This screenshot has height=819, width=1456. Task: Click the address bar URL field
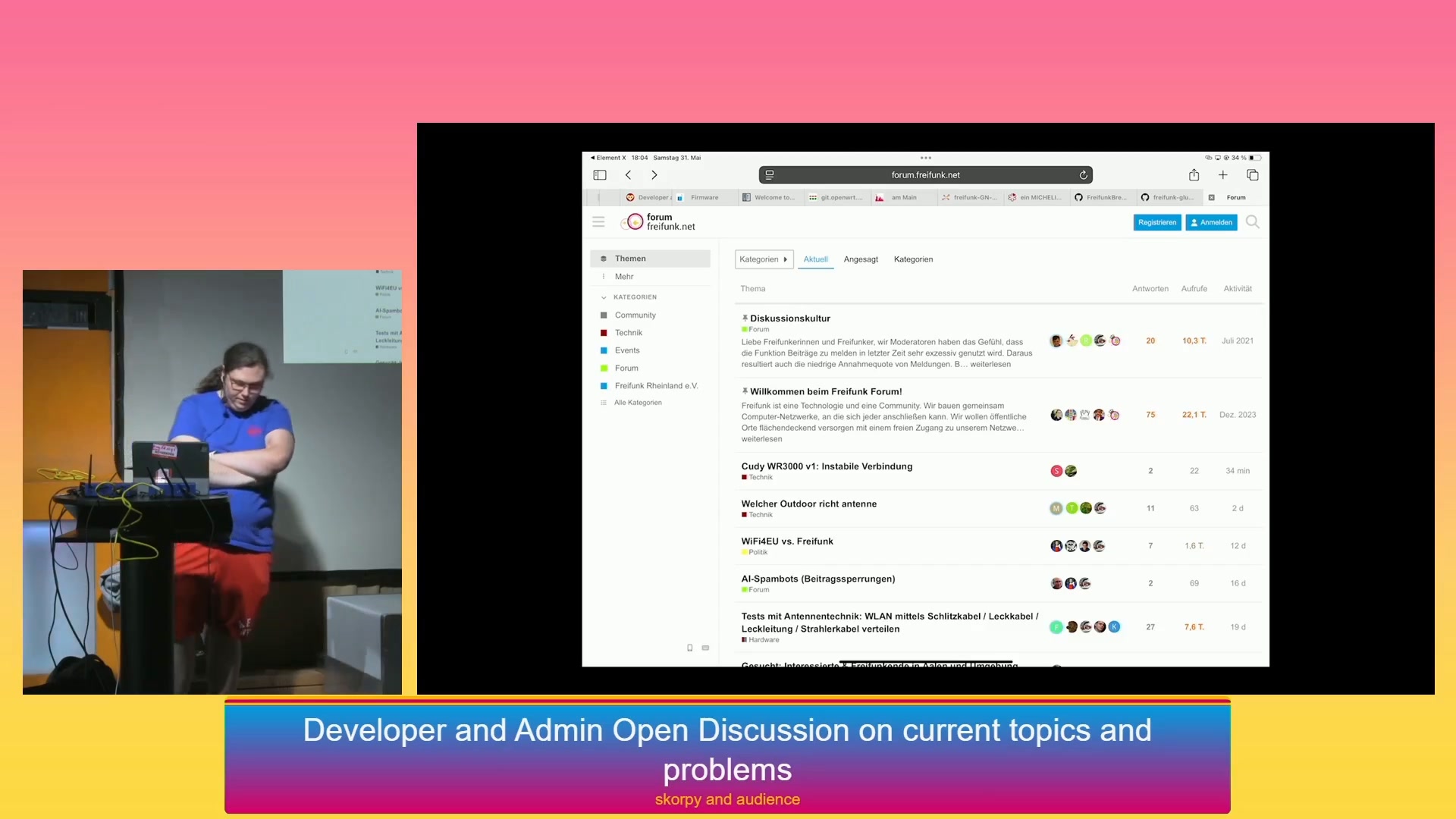coord(924,175)
